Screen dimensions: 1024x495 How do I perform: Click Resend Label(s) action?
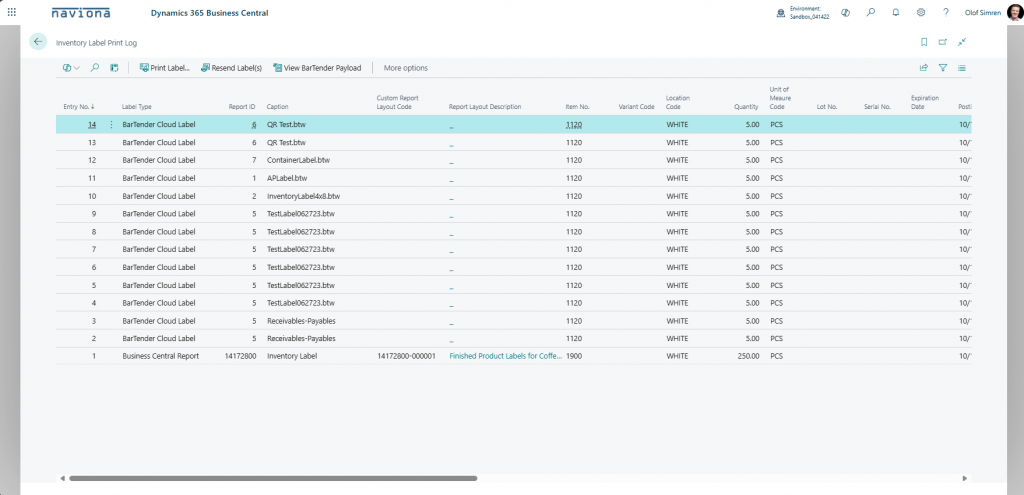click(231, 68)
